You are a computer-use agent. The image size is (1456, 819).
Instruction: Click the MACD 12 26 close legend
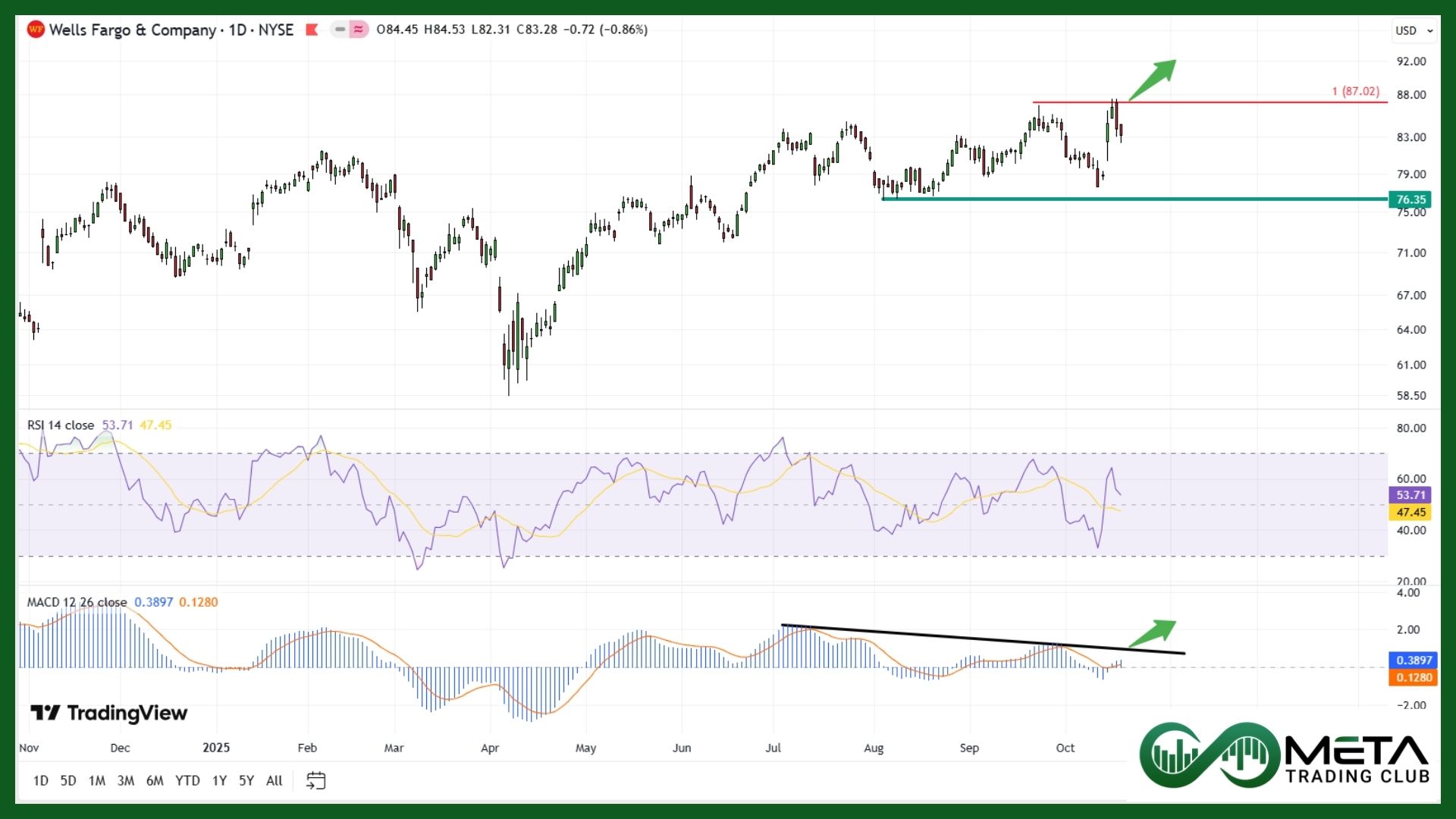point(77,602)
